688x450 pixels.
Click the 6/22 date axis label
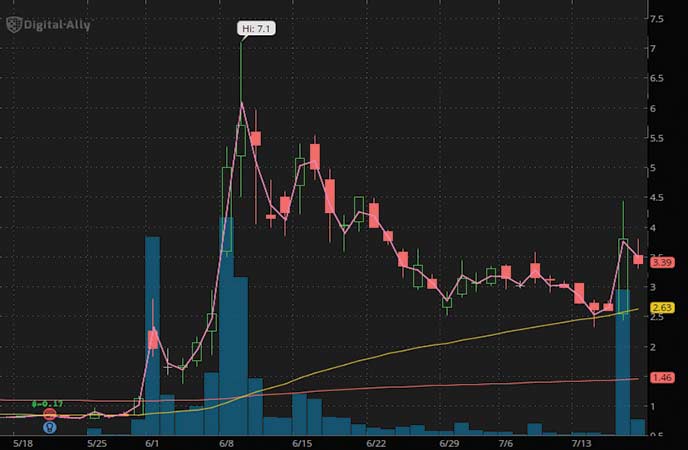[x=376, y=443]
